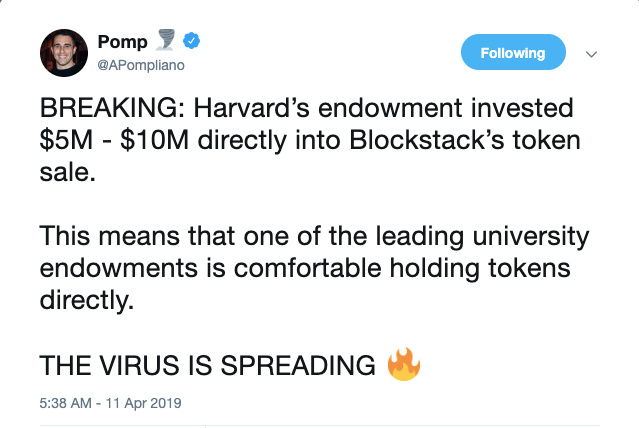Click THE VIRUS IS SPREADING text
639x428 pixels.
207,365
